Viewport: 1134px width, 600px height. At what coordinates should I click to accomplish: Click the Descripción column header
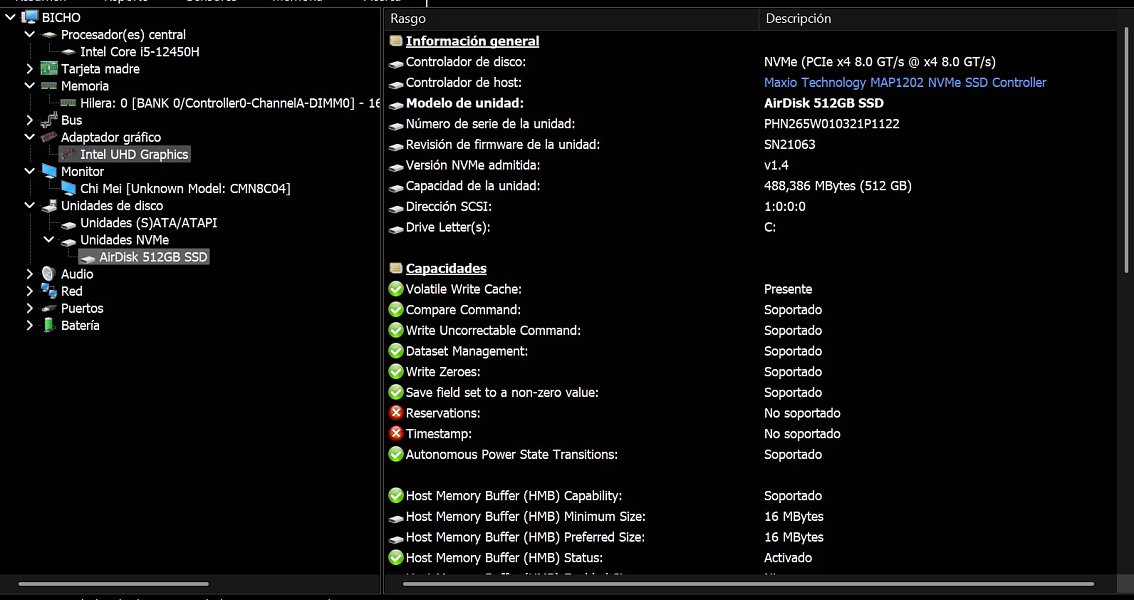tap(940, 19)
